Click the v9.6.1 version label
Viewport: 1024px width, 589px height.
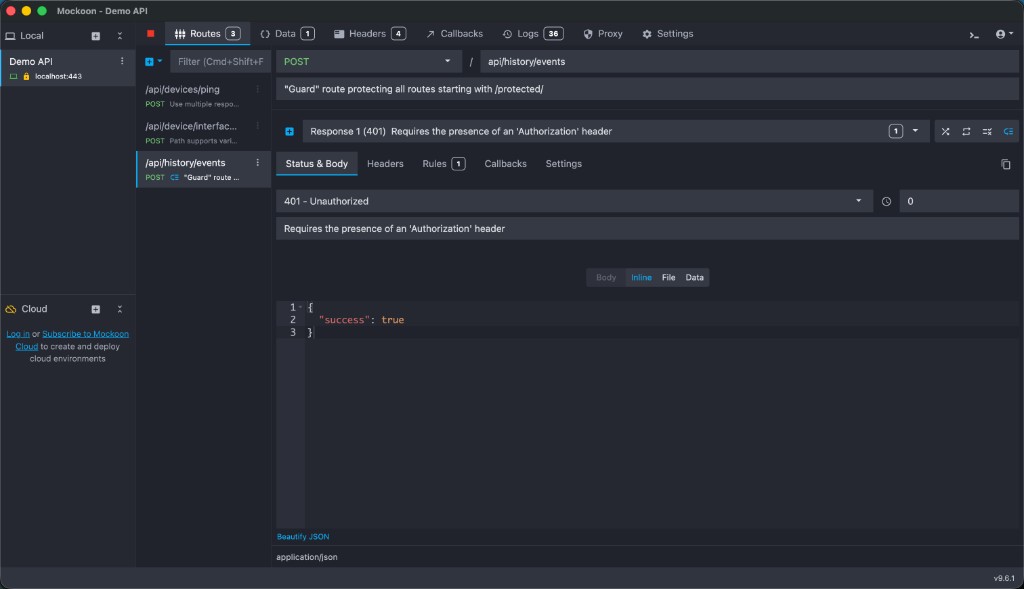[x=1004, y=578]
